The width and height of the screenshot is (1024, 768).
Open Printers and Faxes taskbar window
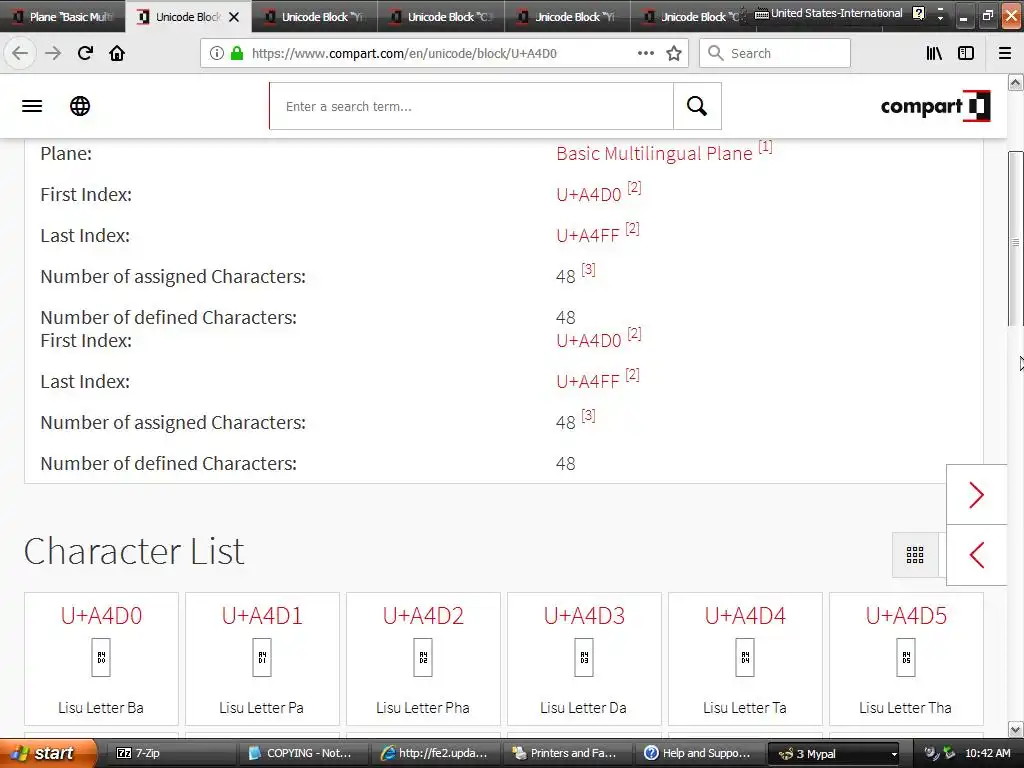[569, 753]
